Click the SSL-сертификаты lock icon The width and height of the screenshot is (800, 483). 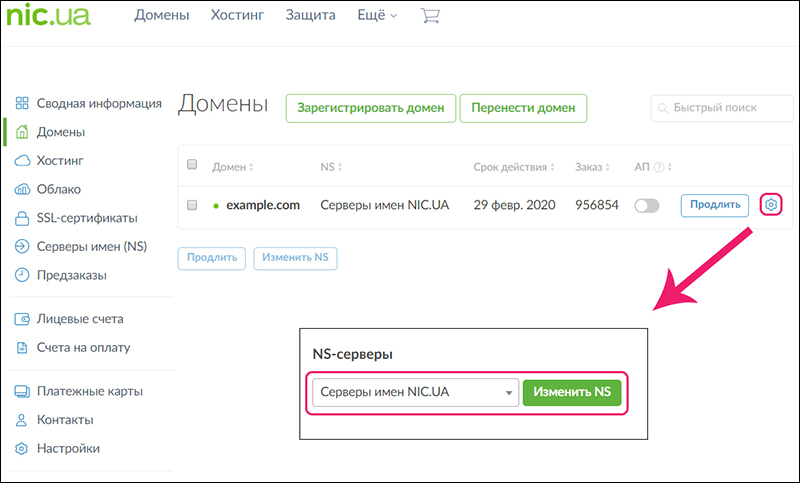click(22, 218)
